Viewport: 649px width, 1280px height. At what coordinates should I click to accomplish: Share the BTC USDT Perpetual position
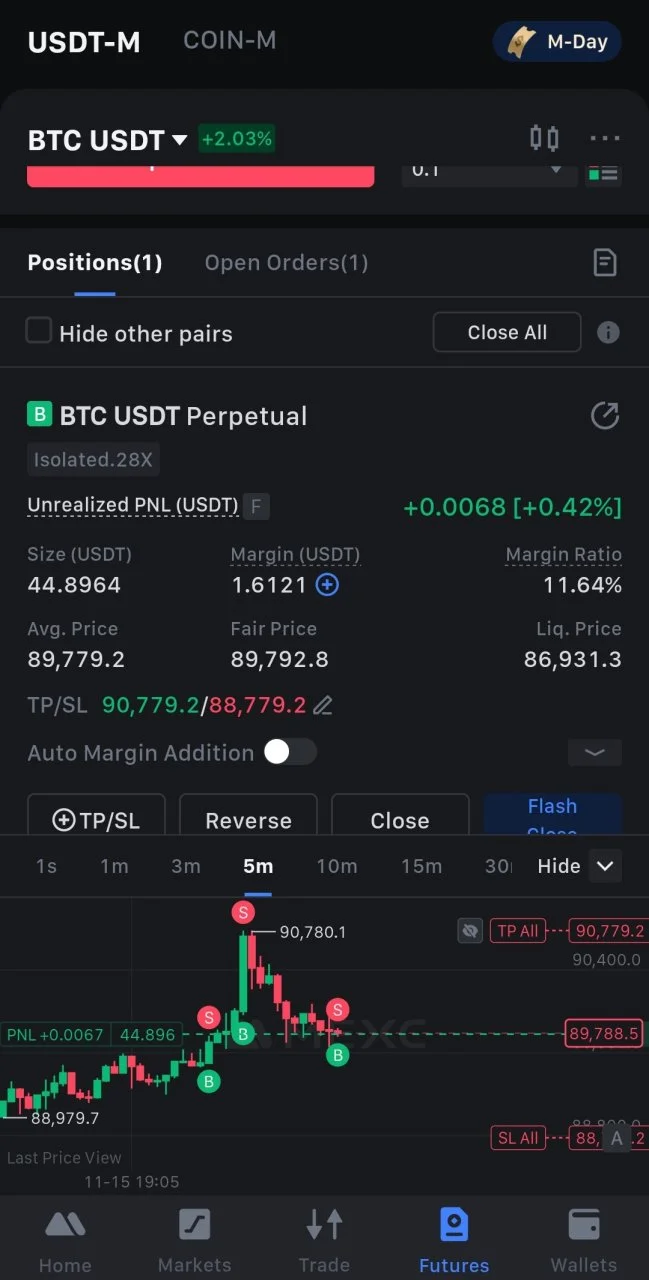point(605,416)
